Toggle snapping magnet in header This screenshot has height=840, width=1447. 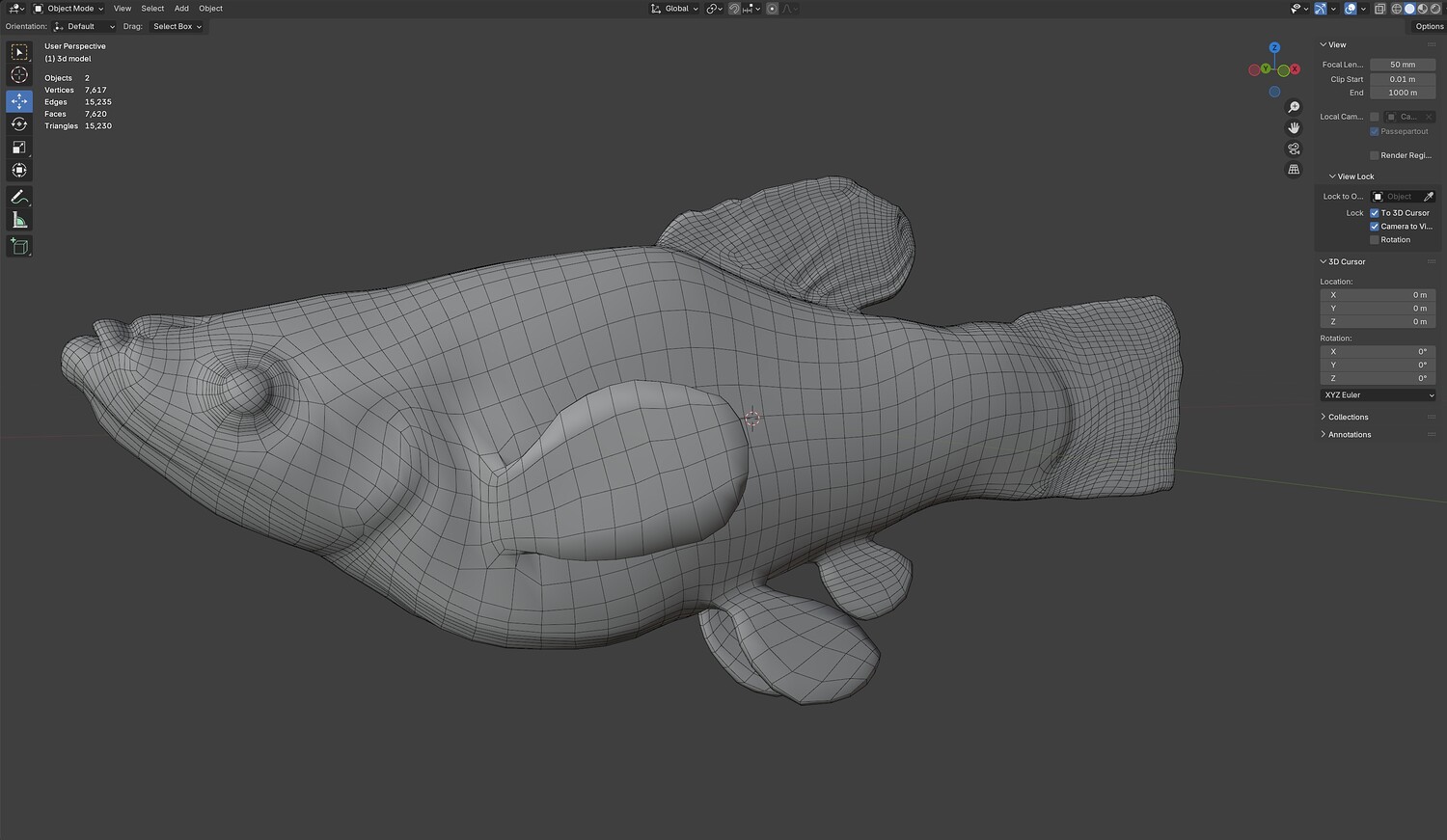coord(734,9)
